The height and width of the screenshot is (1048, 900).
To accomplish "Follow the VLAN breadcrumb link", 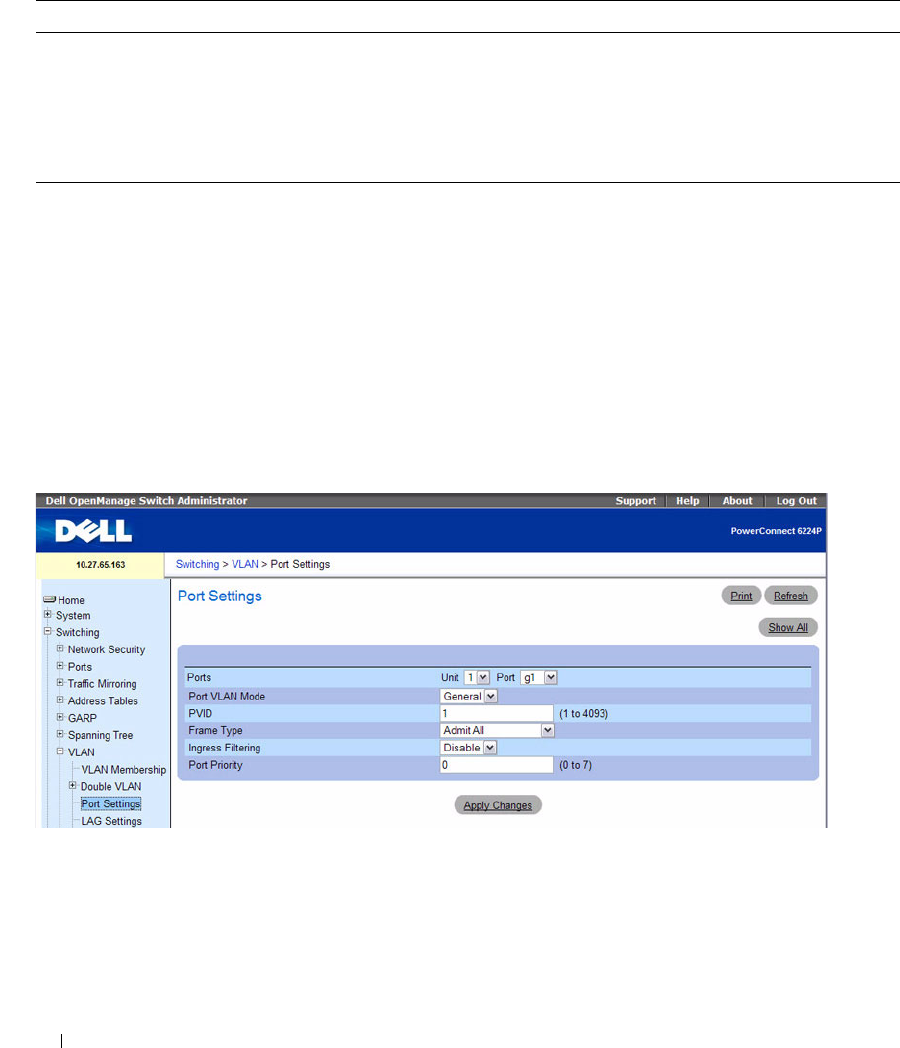I will 245,564.
